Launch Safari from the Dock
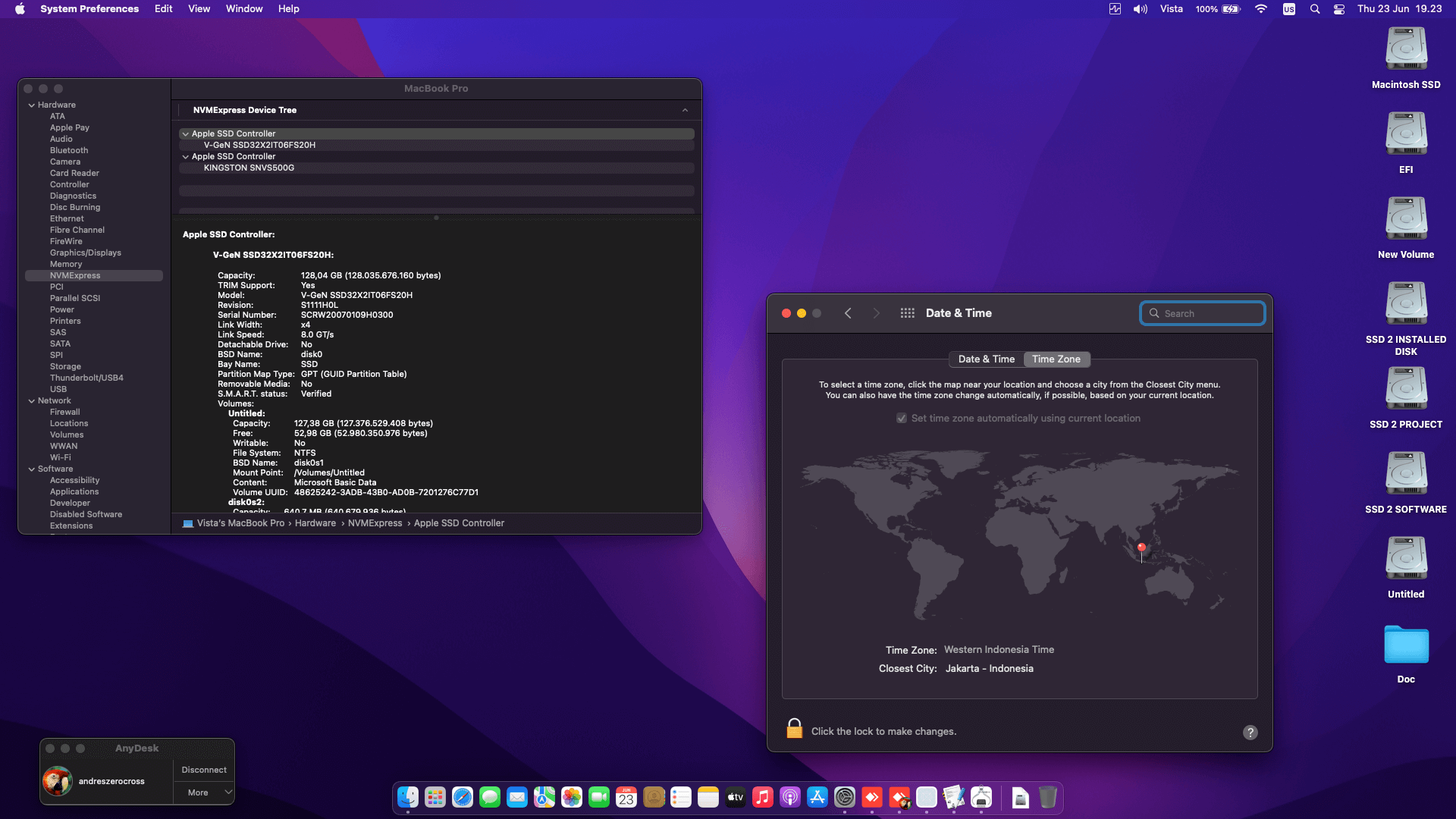The height and width of the screenshot is (819, 1456). coord(463,797)
